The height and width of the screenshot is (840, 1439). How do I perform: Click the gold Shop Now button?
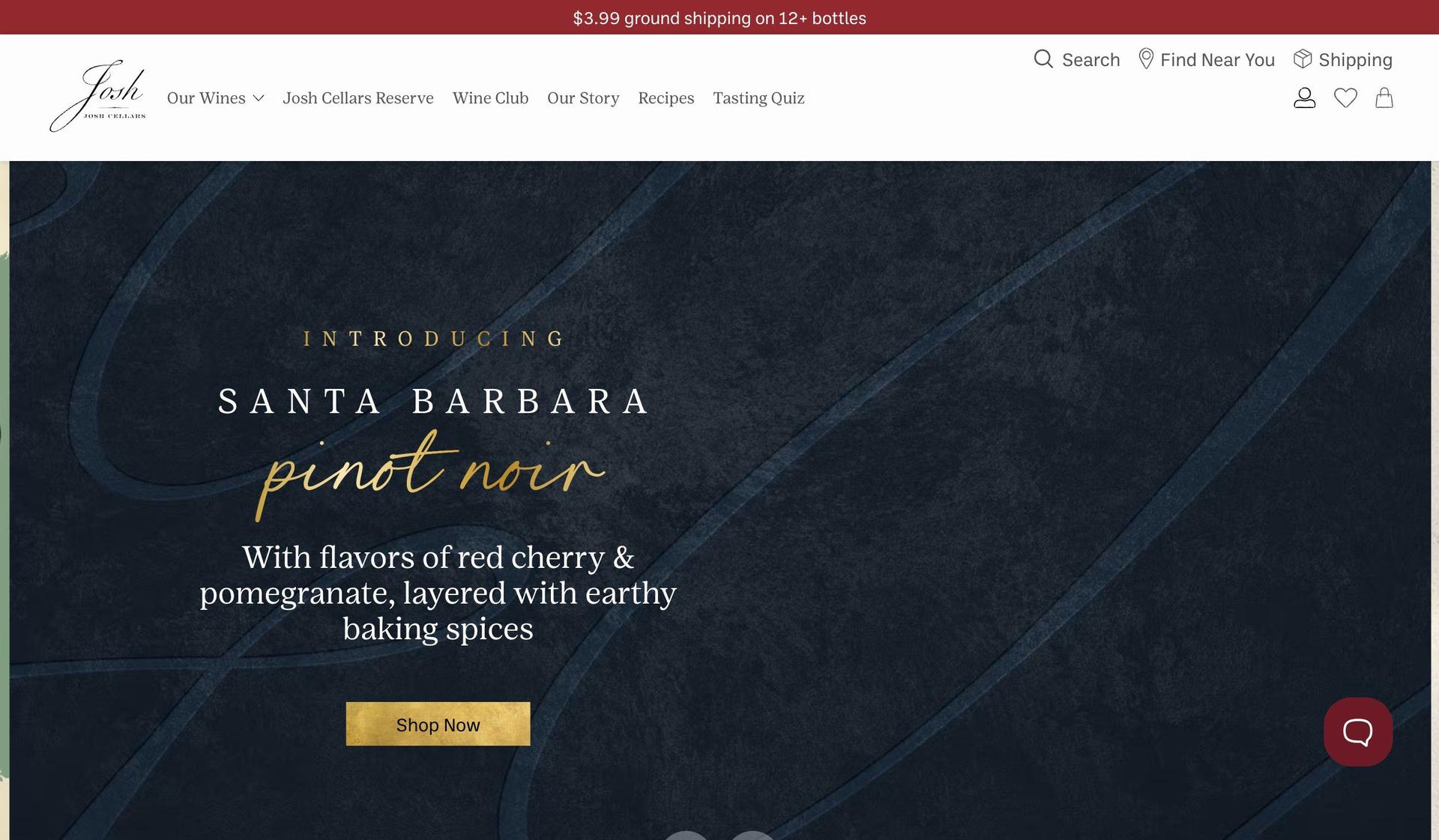438,724
